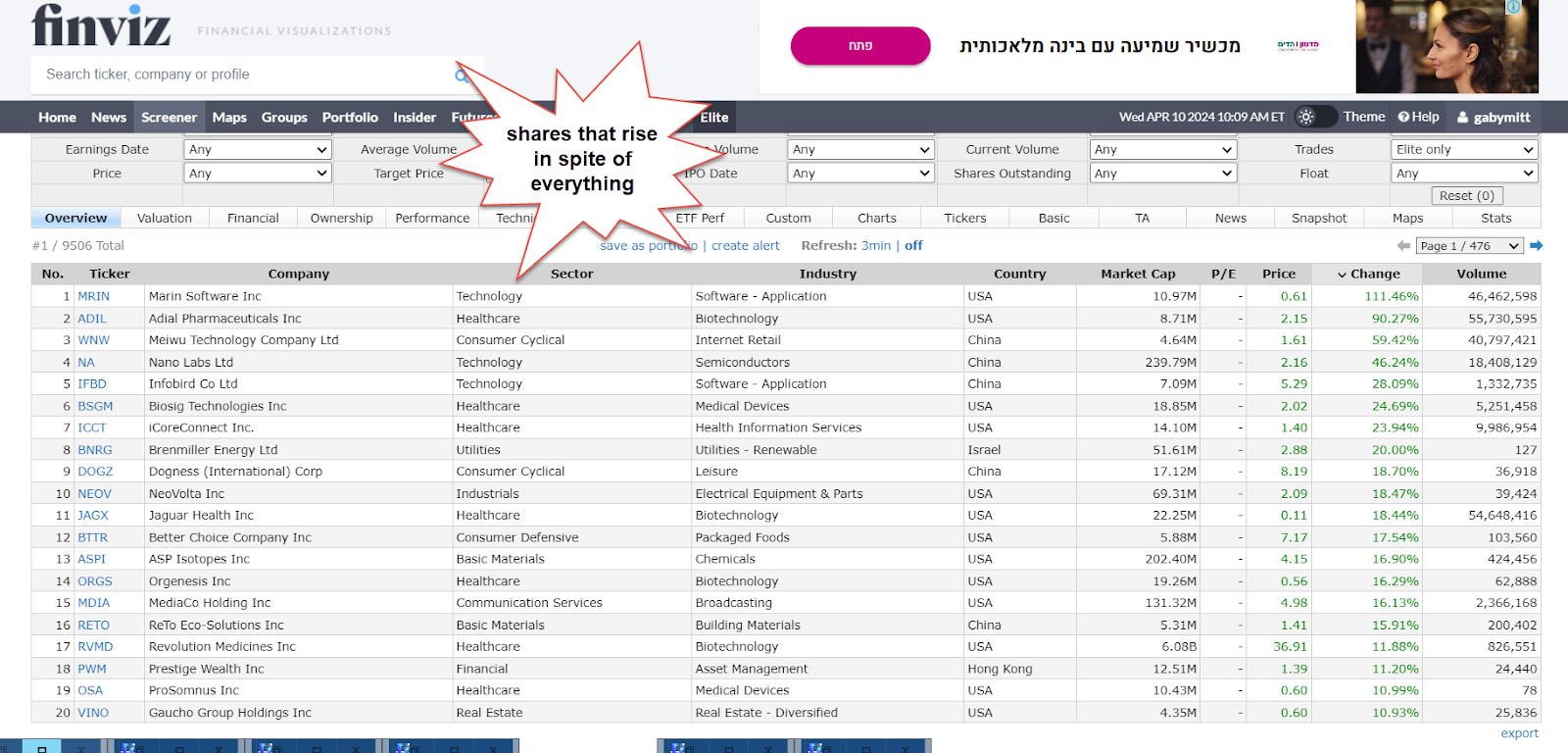The height and width of the screenshot is (753, 1568).
Task: Open the 'Page 1 / 476' selector
Action: click(1470, 246)
